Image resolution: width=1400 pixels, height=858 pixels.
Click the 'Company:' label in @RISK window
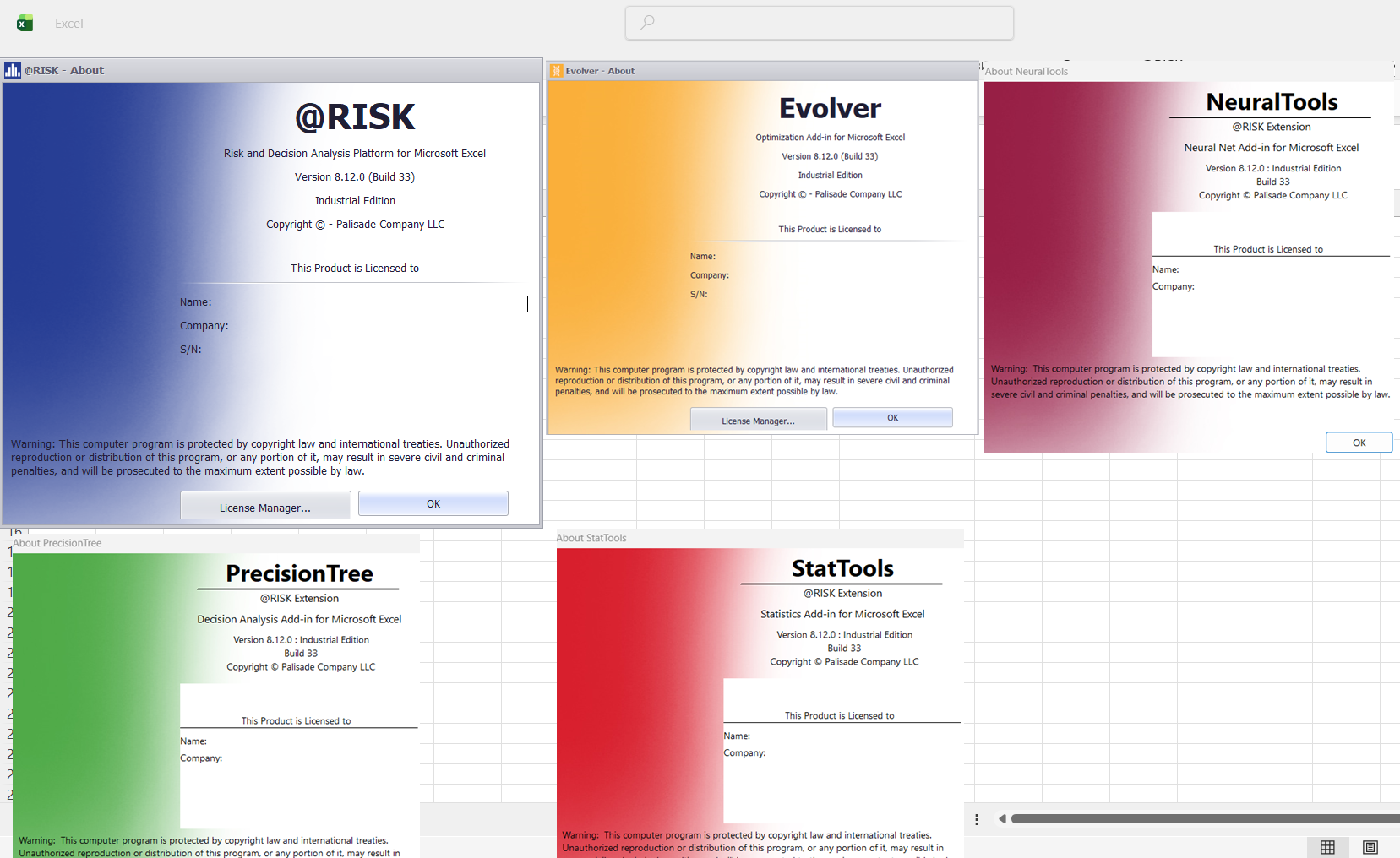pos(204,325)
